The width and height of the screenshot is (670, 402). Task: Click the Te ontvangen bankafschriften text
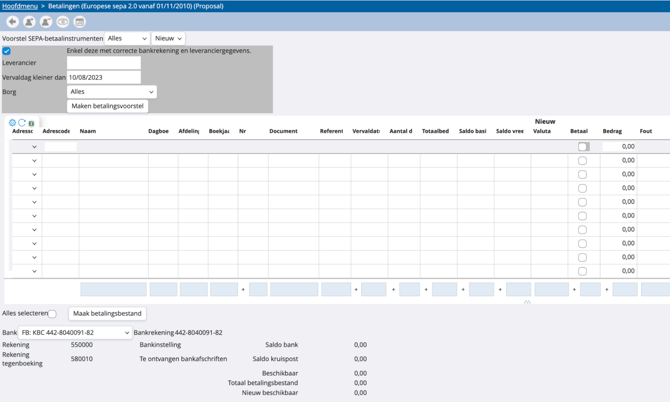pos(183,359)
